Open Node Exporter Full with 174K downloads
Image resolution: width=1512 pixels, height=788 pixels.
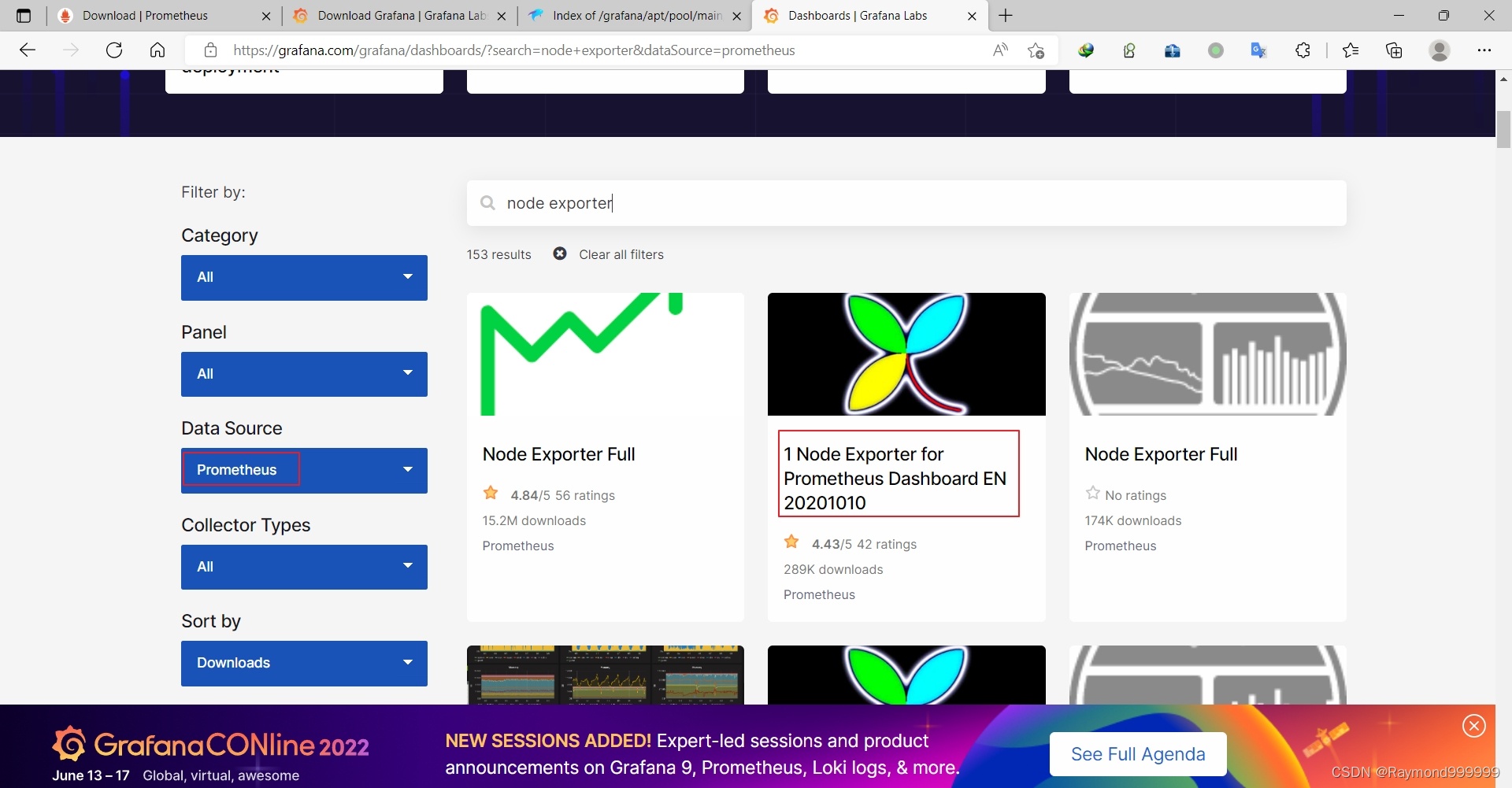[x=1161, y=454]
